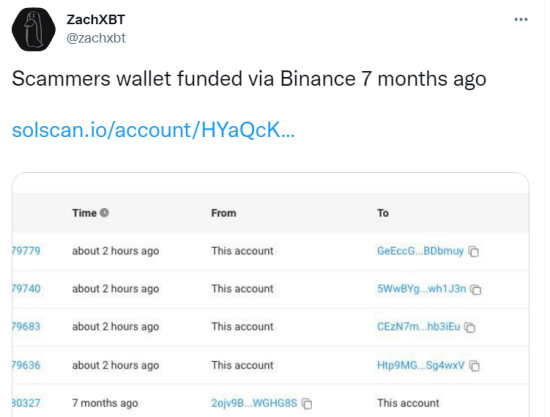Copy the 5WwBYg...wh1J3n address
The height and width of the screenshot is (417, 550).
[476, 289]
